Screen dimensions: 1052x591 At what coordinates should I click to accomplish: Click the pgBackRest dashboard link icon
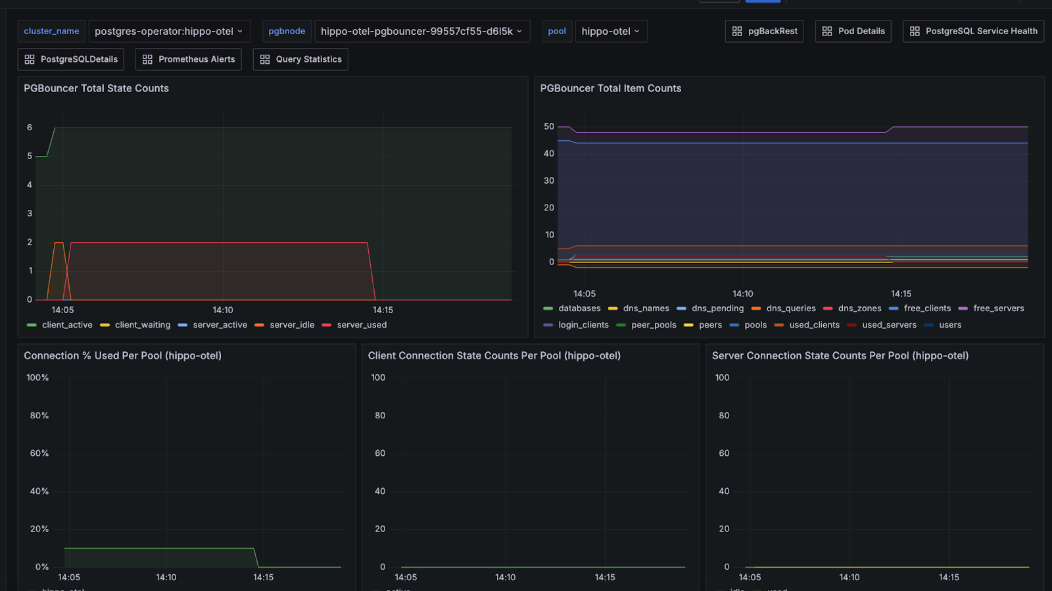[737, 30]
